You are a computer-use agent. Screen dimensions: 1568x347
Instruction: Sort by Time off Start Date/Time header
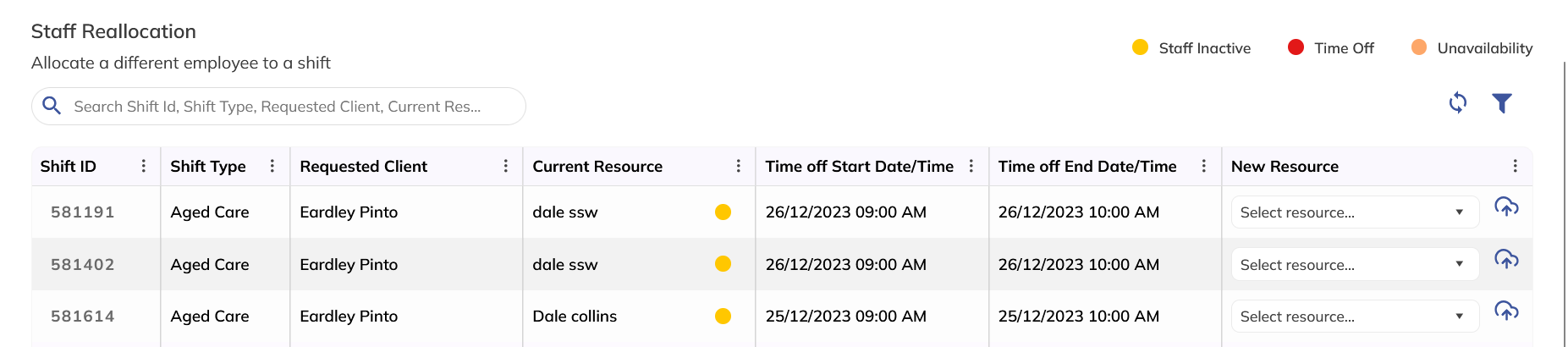859,167
